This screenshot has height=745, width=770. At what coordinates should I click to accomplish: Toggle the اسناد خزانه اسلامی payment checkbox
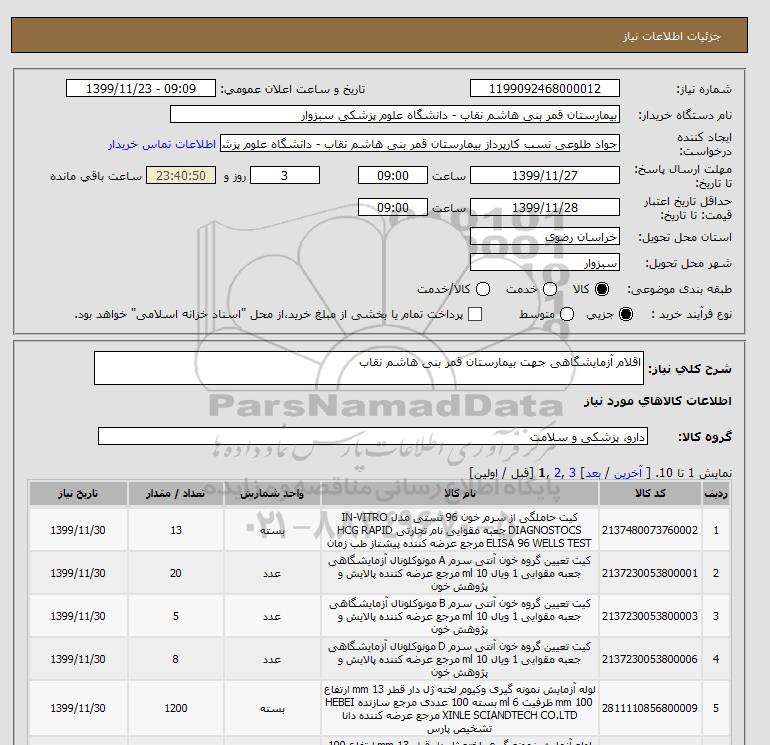pos(475,314)
